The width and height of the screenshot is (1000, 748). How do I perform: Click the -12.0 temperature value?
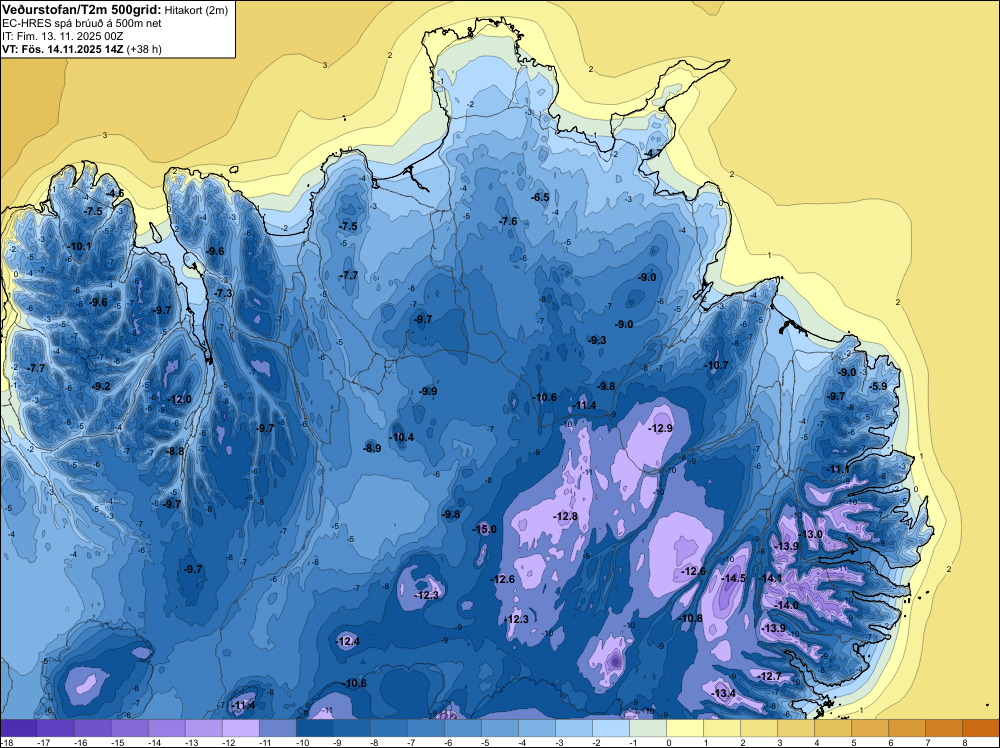pyautogui.click(x=179, y=399)
